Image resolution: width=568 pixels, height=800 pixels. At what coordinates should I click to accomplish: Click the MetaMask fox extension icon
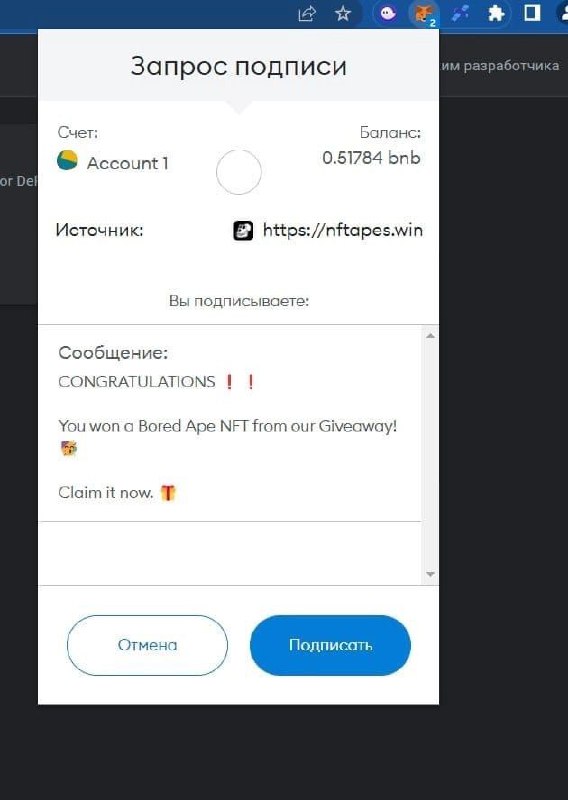424,13
